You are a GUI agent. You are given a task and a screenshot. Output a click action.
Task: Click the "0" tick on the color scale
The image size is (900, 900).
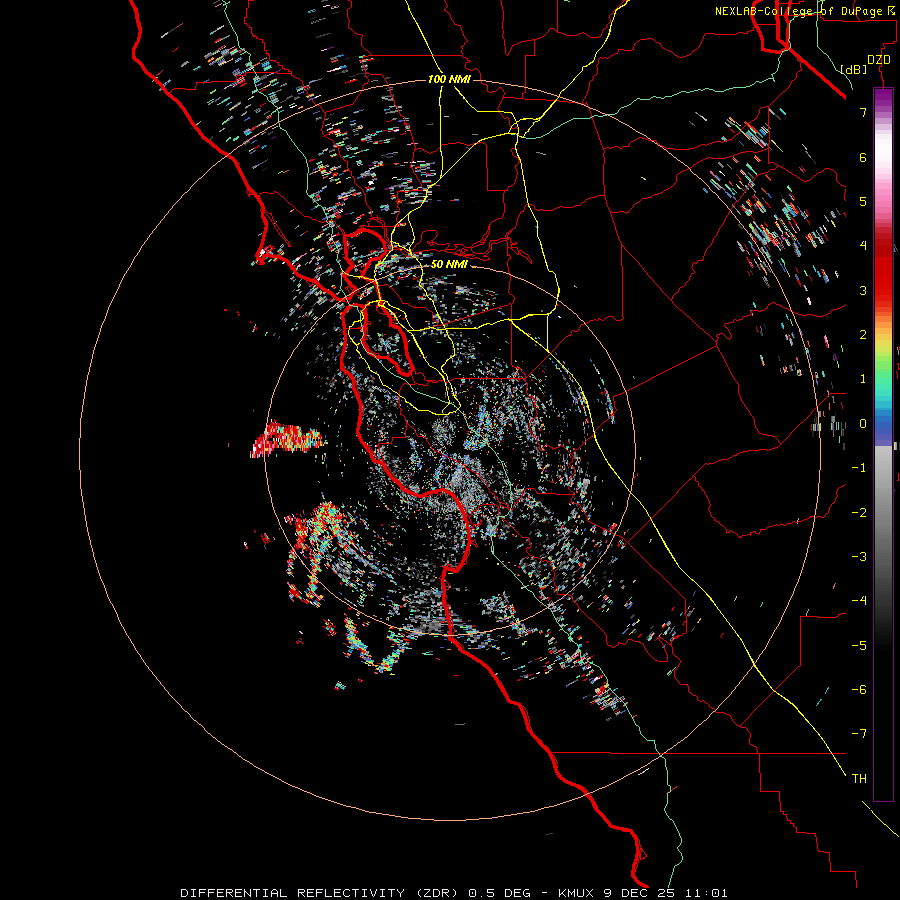click(863, 424)
